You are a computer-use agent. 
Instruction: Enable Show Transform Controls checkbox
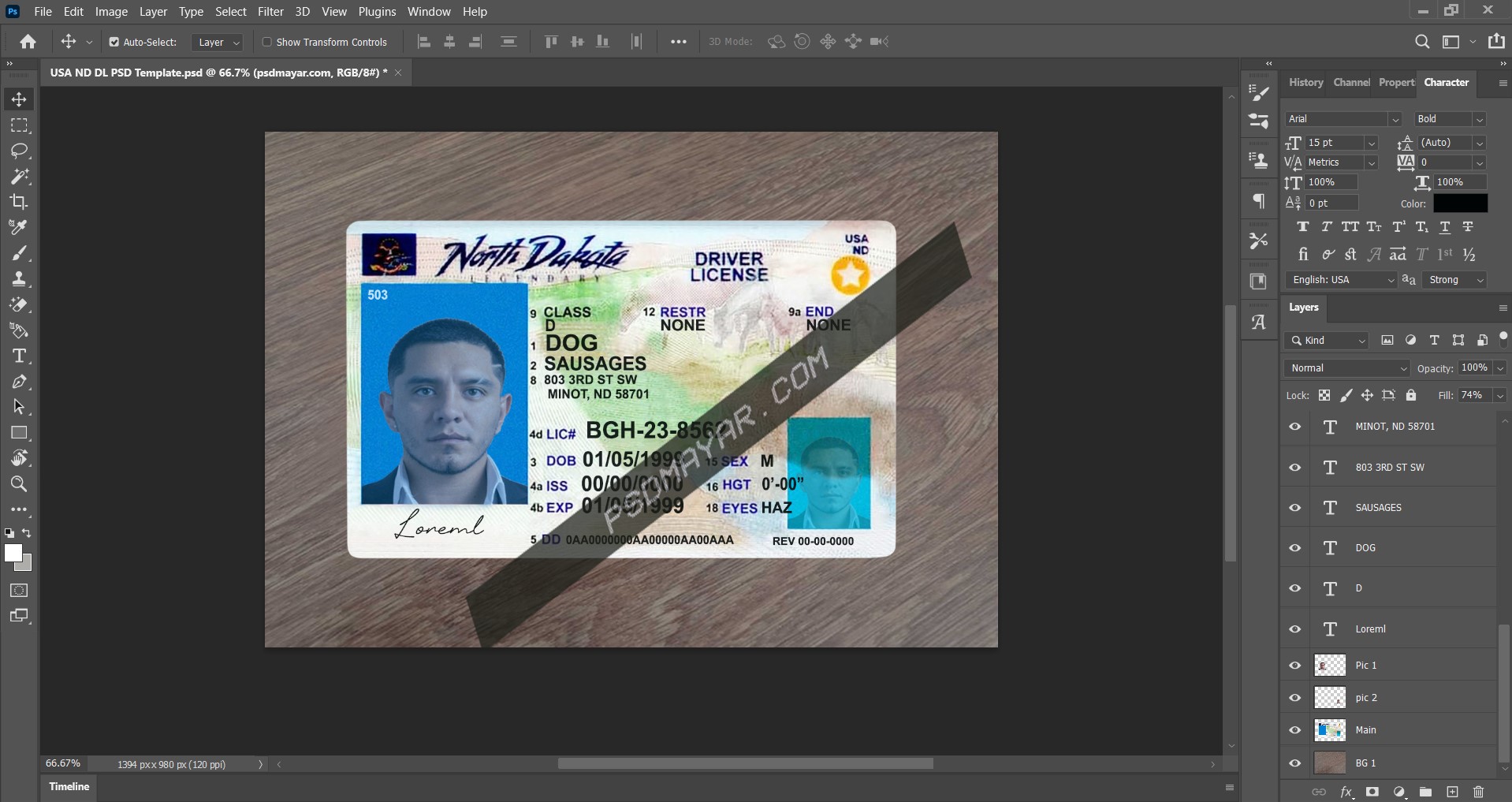pos(267,42)
